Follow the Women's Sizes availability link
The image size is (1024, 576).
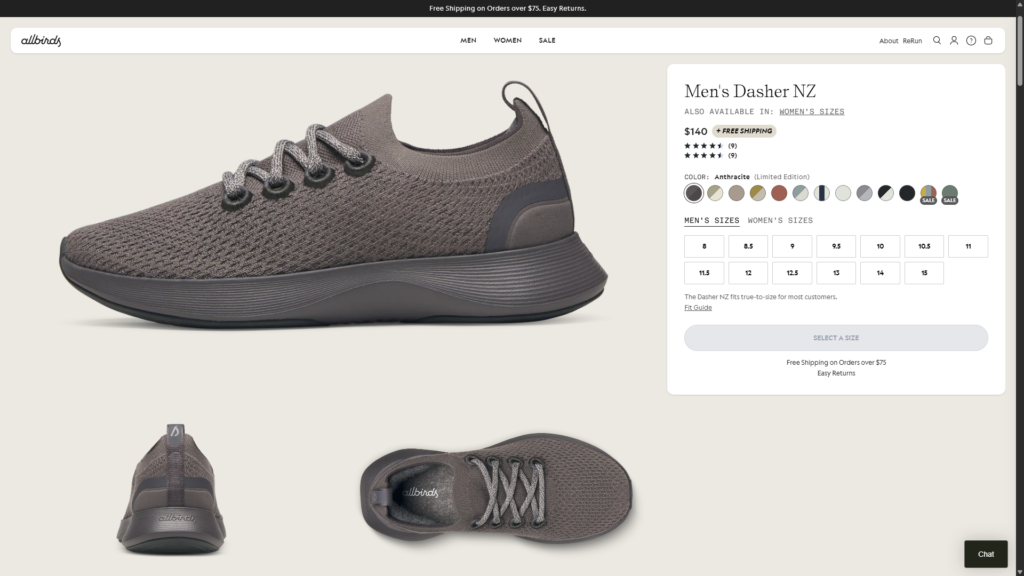pos(818,112)
